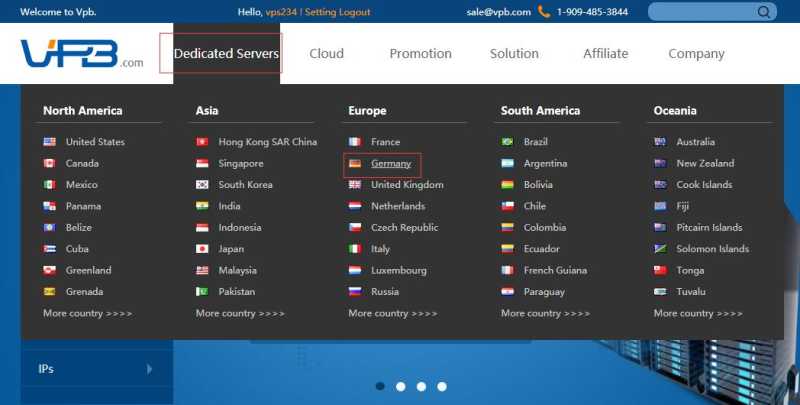Expand More country under Europe
800x405 pixels.
[x=393, y=313]
